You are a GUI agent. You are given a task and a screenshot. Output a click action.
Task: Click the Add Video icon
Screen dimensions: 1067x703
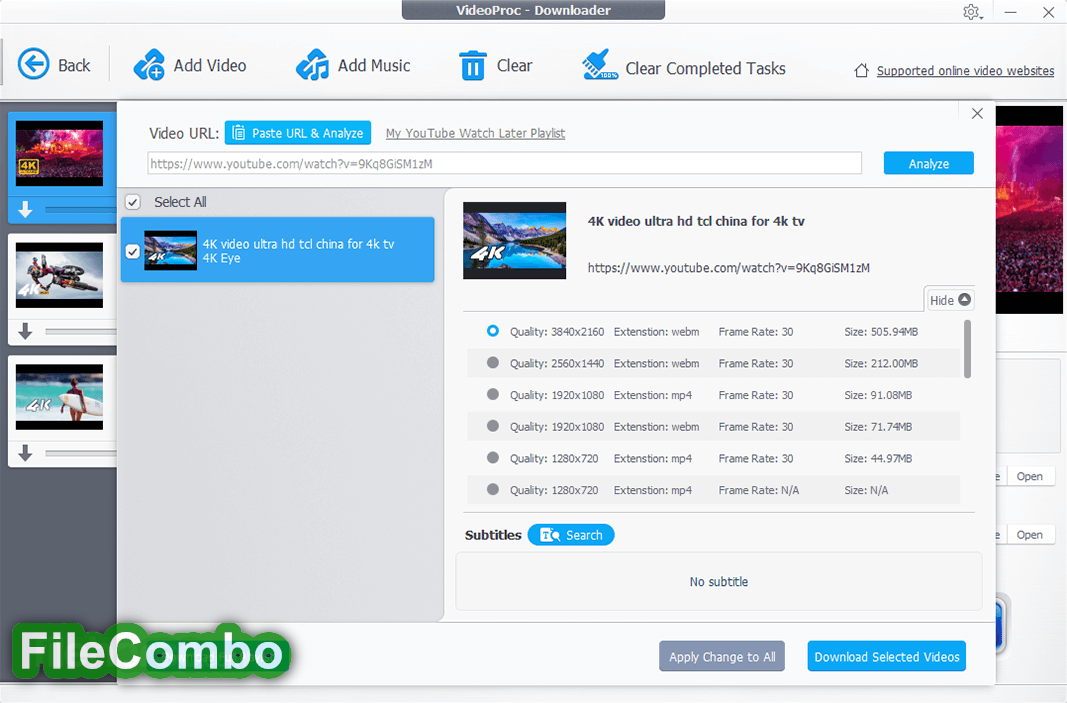pos(149,65)
